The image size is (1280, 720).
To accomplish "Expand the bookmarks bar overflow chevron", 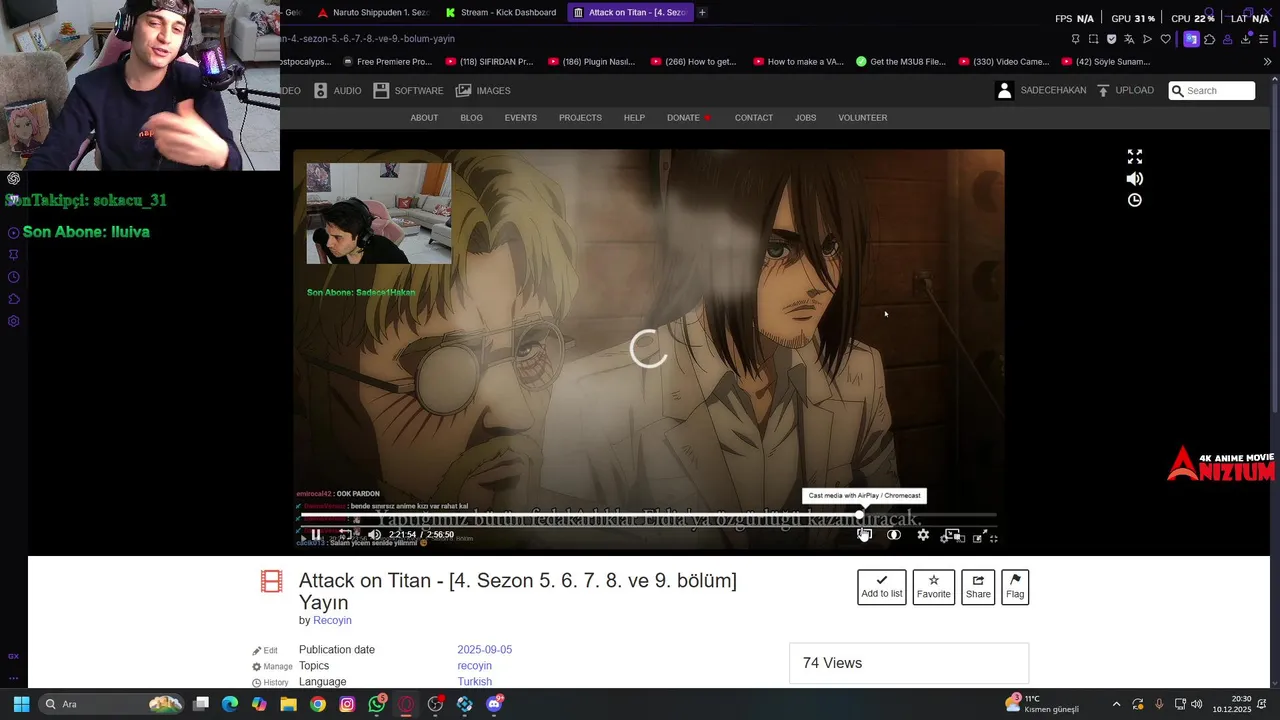I will (x=1267, y=61).
